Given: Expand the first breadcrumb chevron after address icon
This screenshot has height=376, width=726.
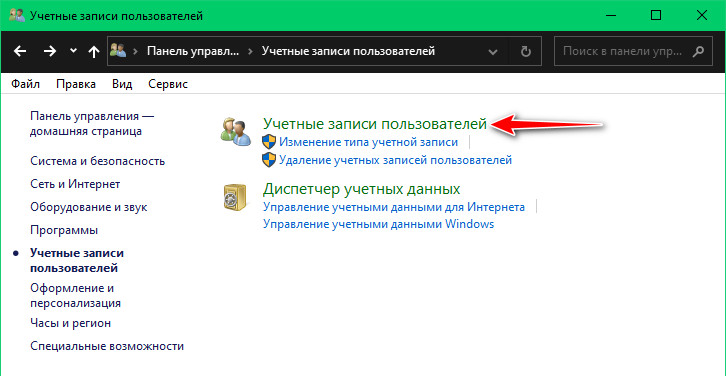Looking at the screenshot, I should pyautogui.click(x=136, y=51).
